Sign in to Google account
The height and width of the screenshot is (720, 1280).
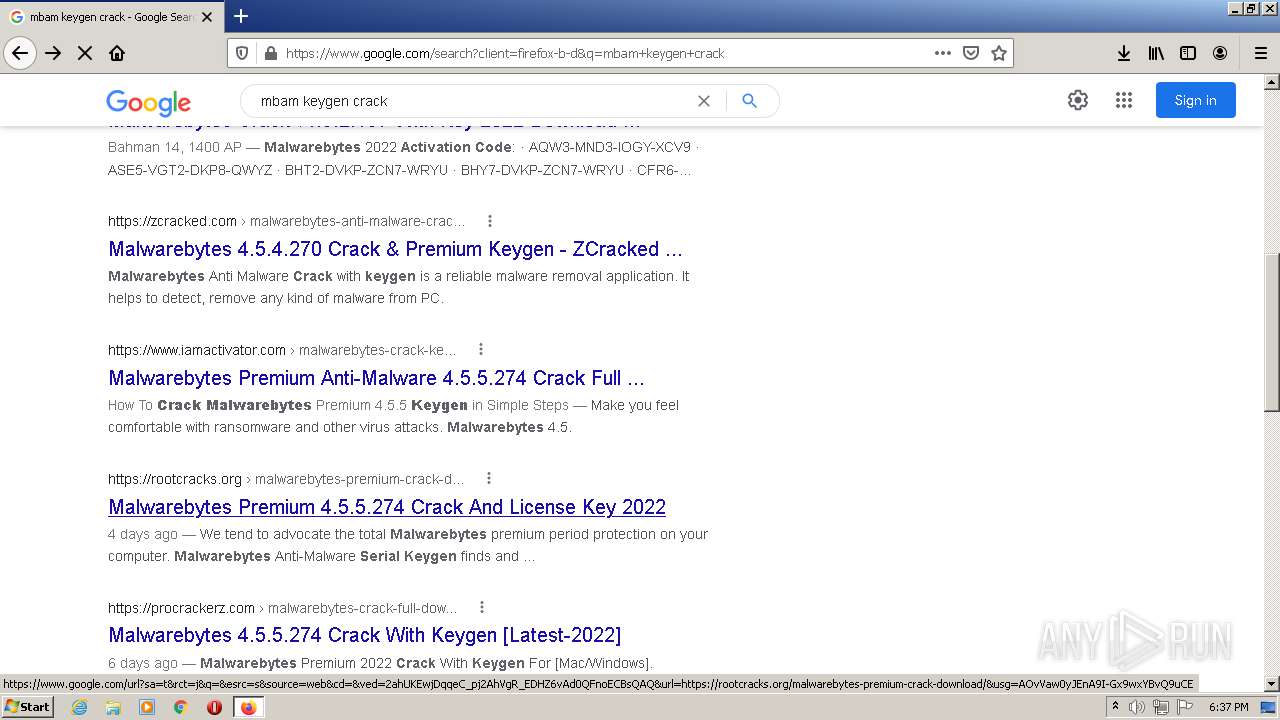coord(1195,100)
